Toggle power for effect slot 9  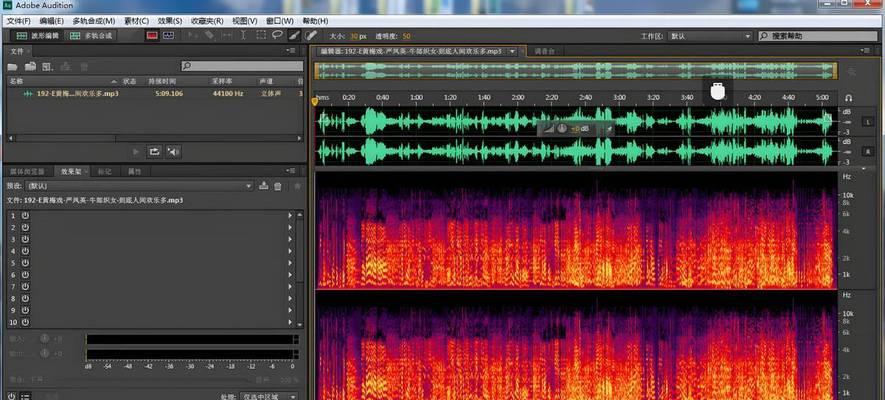(x=25, y=310)
